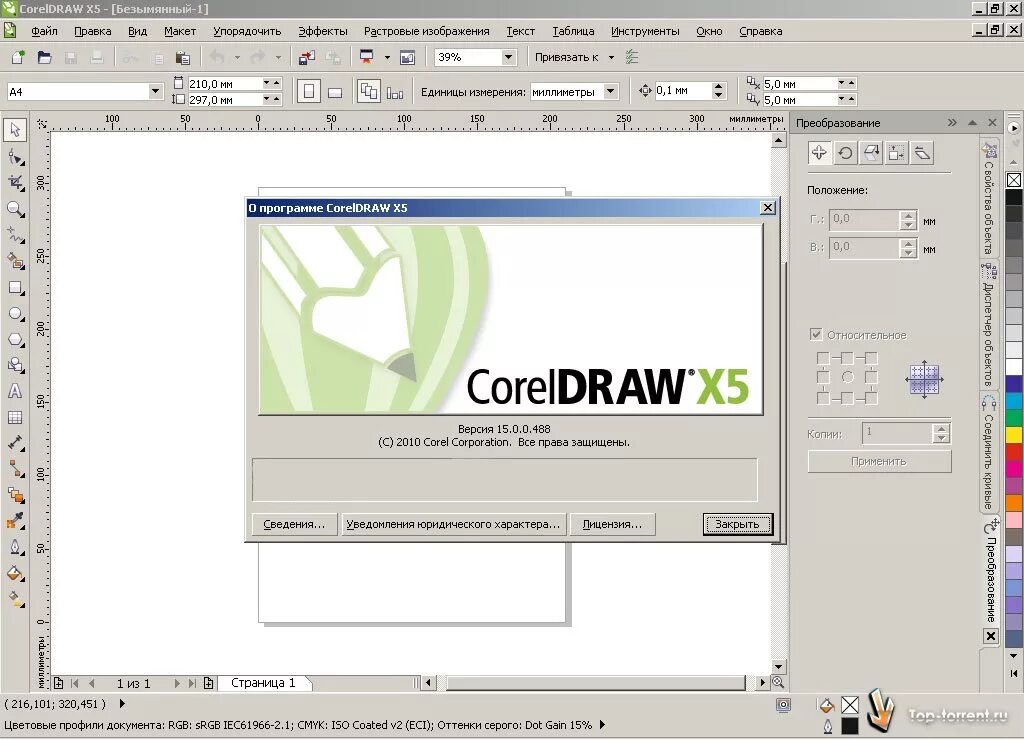This screenshot has width=1024, height=740.
Task: Choose the Portrait orientation button
Action: pyautogui.click(x=309, y=91)
